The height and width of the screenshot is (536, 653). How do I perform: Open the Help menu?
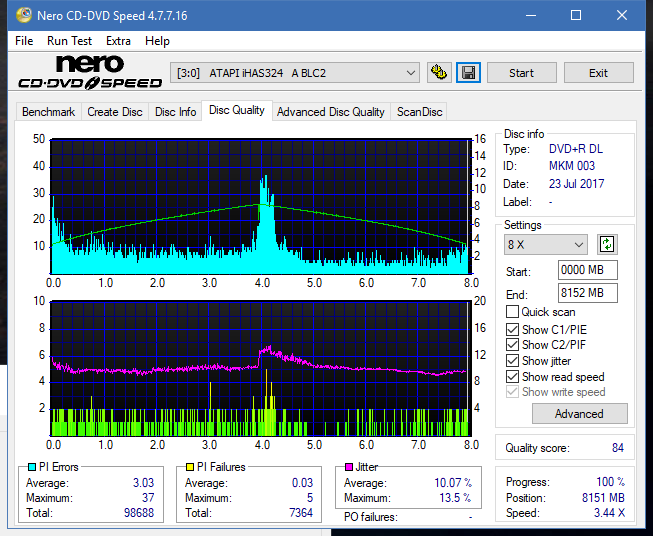click(157, 41)
